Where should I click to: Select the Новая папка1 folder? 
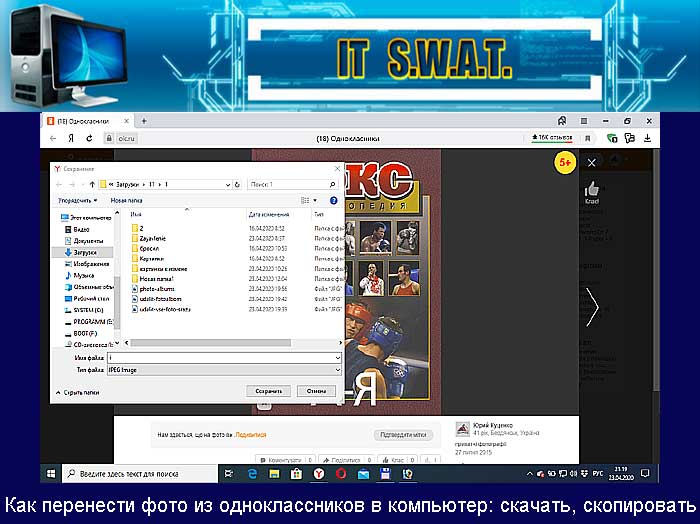pyautogui.click(x=153, y=279)
